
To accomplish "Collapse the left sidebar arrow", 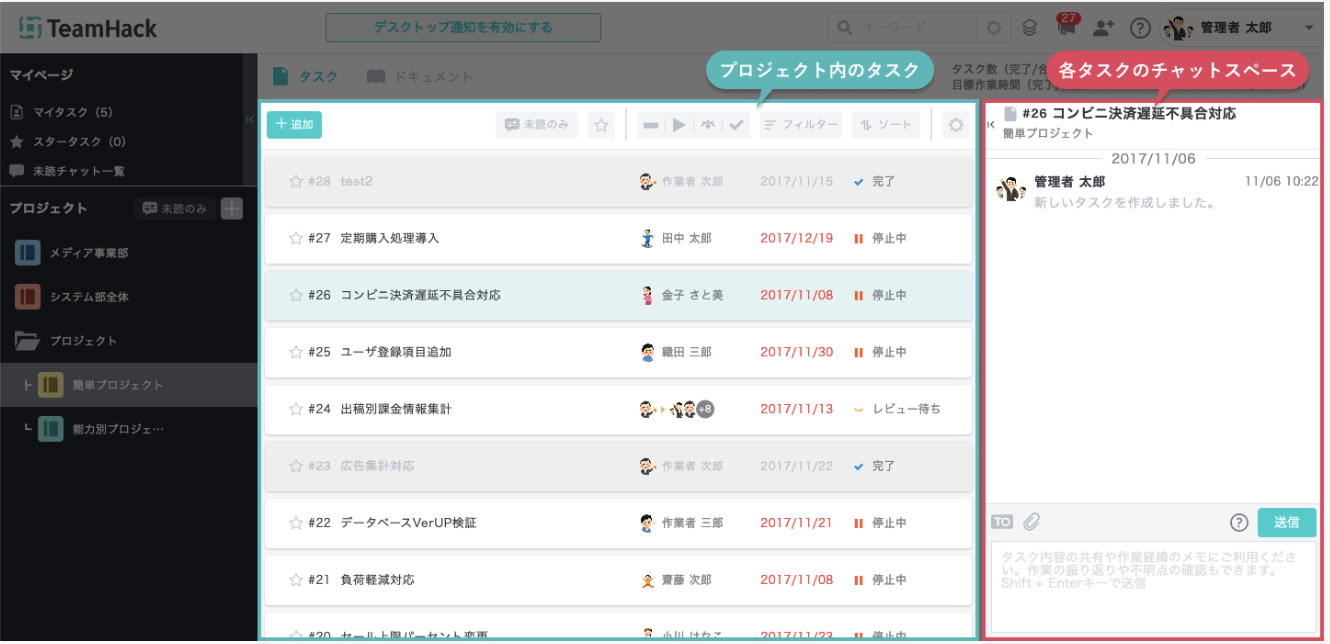I will [x=250, y=119].
